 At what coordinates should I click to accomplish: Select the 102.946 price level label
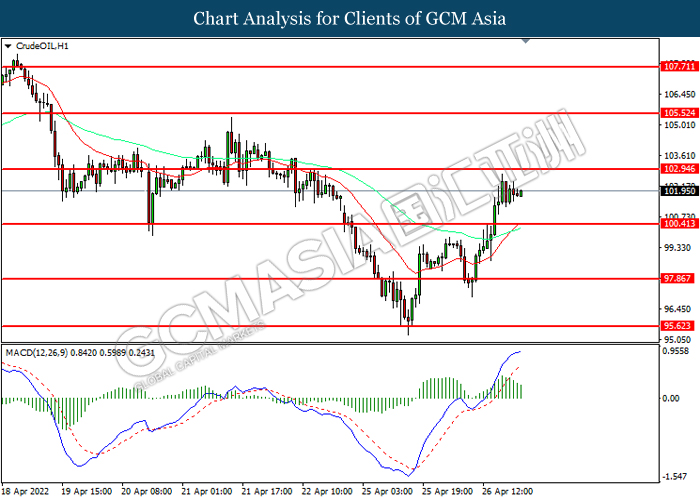coord(679,169)
